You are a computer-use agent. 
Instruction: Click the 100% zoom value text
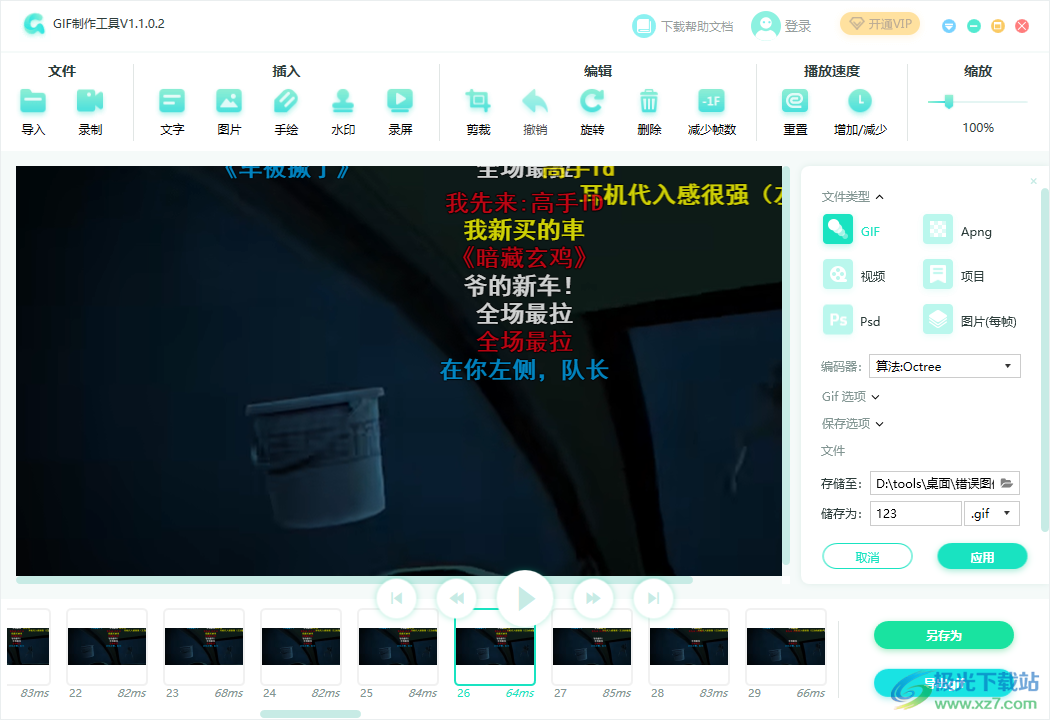coord(978,127)
